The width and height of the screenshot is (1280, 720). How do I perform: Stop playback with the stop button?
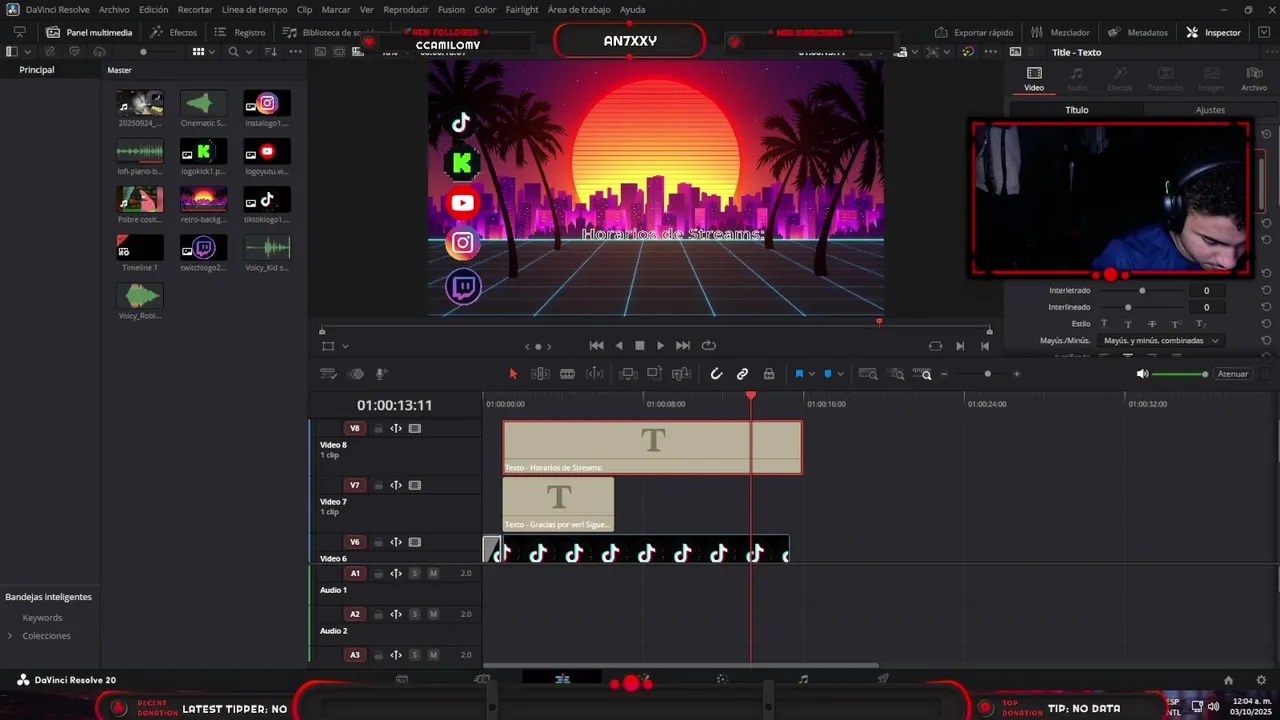tap(640, 346)
